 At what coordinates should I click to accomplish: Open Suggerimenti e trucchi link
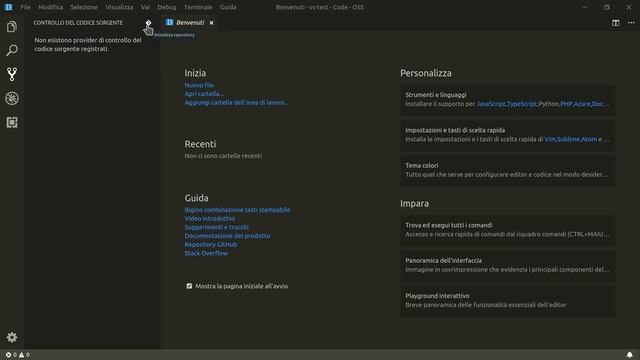(216, 227)
